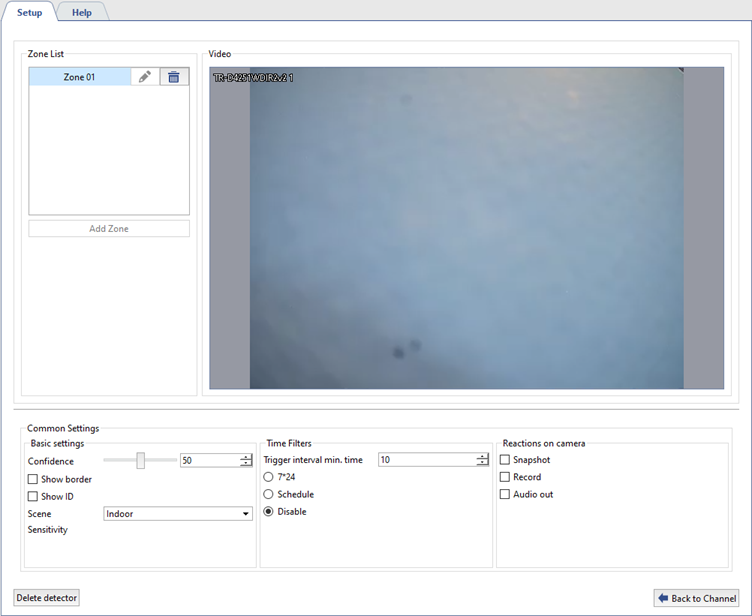Select the Schedule time filter option
This screenshot has width=752, height=616.
point(268,494)
